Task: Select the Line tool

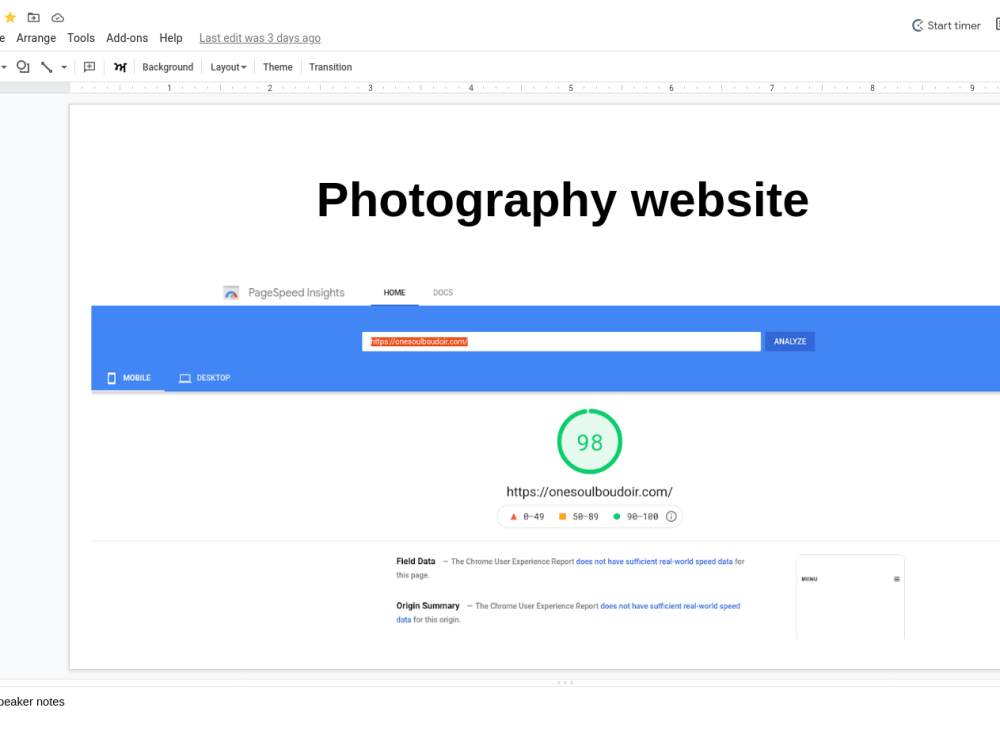Action: 47,66
